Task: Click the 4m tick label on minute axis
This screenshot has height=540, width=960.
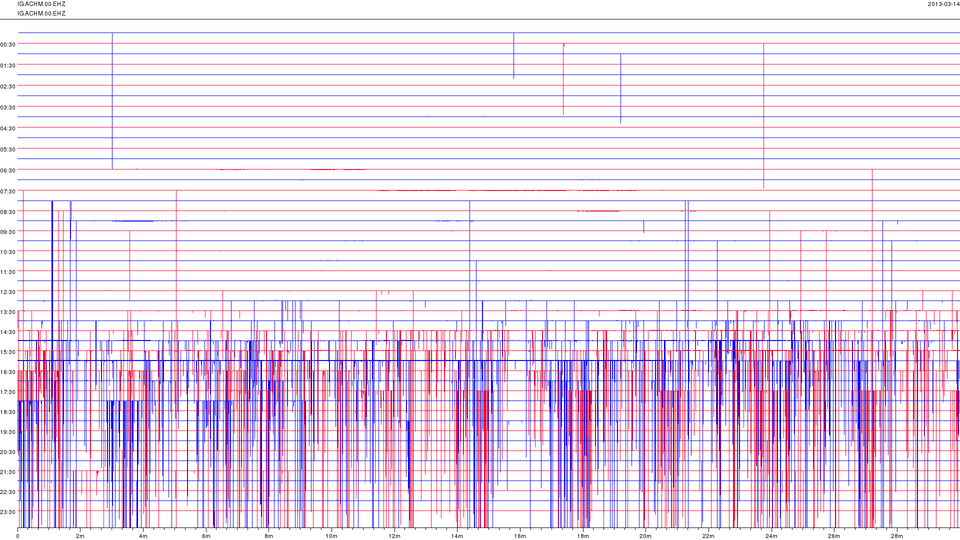Action: tap(143, 536)
